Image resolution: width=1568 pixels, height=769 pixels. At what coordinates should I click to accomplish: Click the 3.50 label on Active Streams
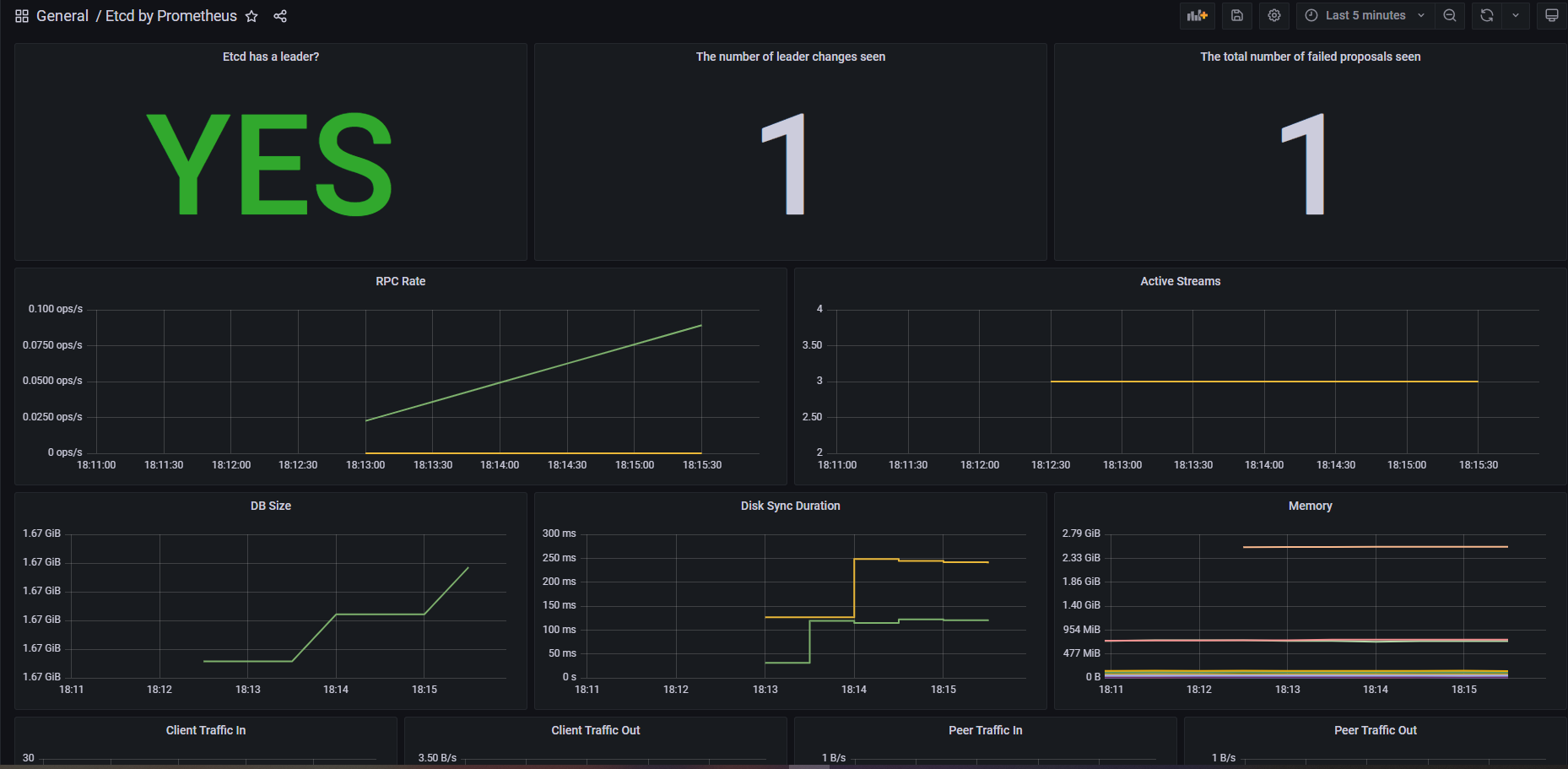coord(812,345)
